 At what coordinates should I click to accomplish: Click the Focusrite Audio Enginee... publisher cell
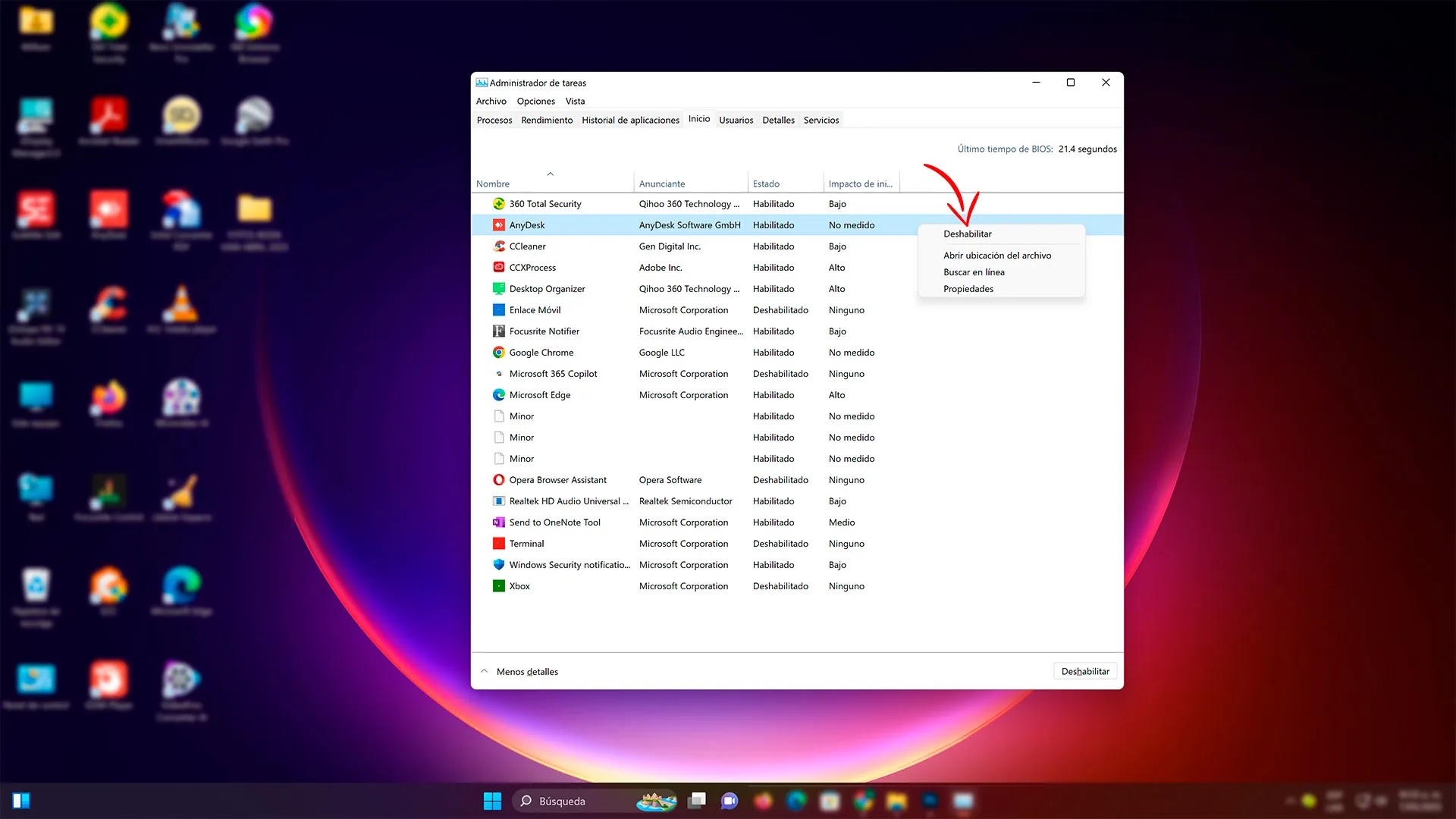pos(691,331)
